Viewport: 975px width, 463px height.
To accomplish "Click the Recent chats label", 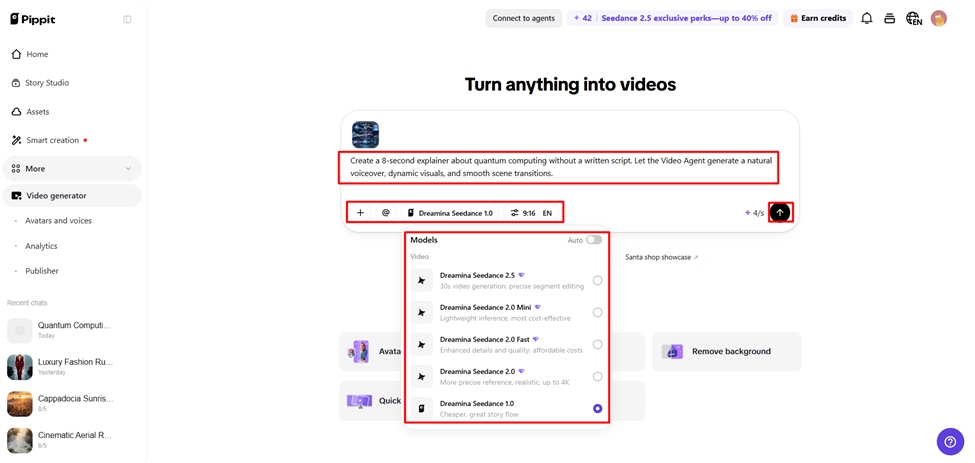I will 27,303.
